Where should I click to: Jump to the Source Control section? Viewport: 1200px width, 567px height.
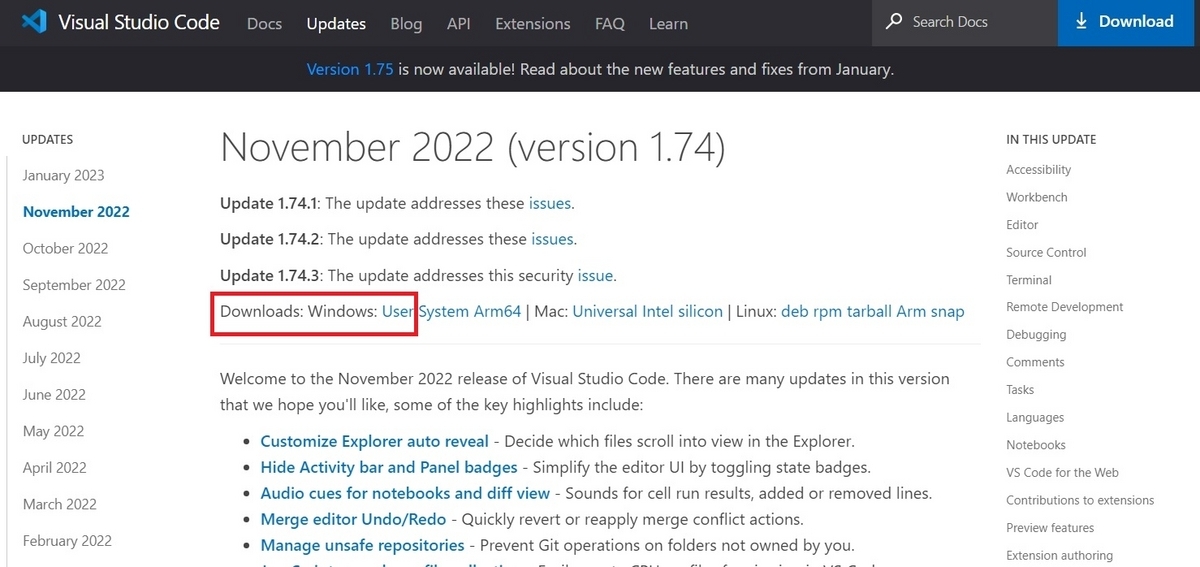click(x=1046, y=252)
